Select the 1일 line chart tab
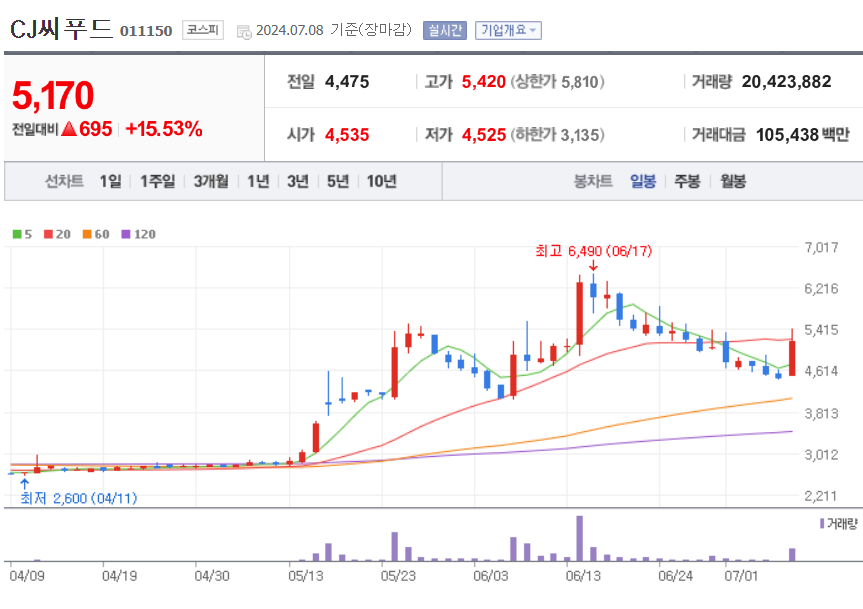 pos(110,181)
